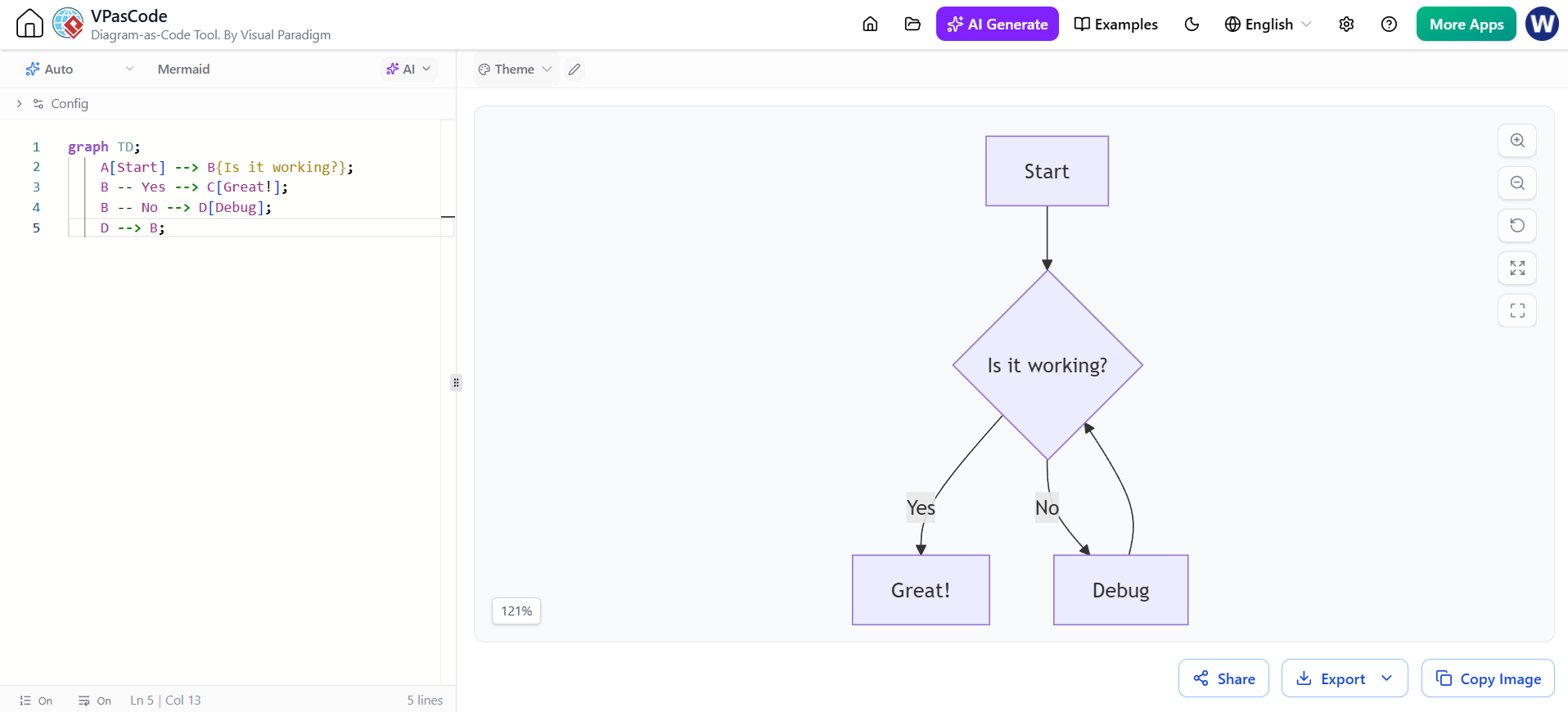Click code line 5 'D --> B;'
1568x712 pixels.
[133, 228]
